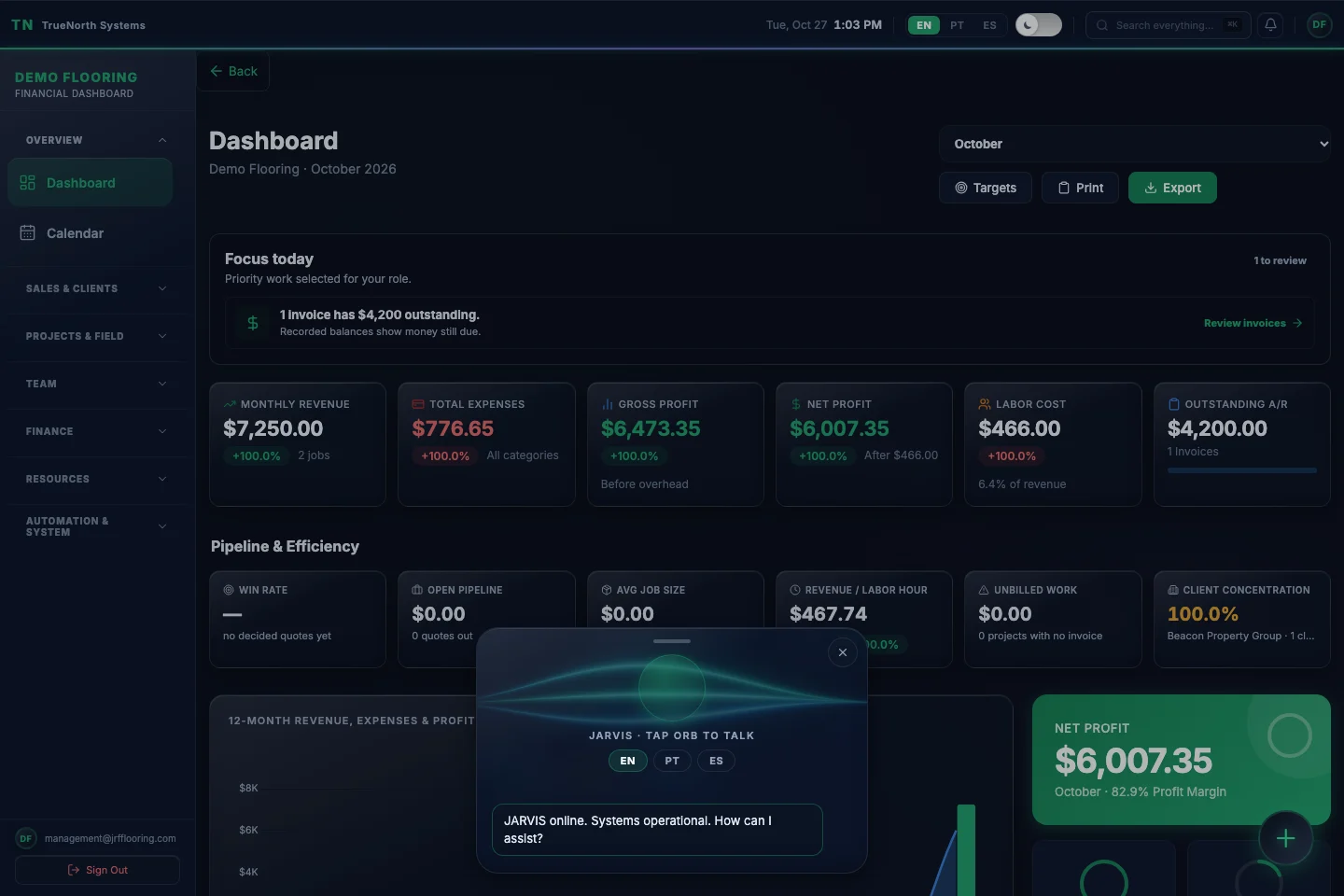Click the Revenue / Labor Hour clock icon
This screenshot has height=896, width=1344.
coord(795,590)
